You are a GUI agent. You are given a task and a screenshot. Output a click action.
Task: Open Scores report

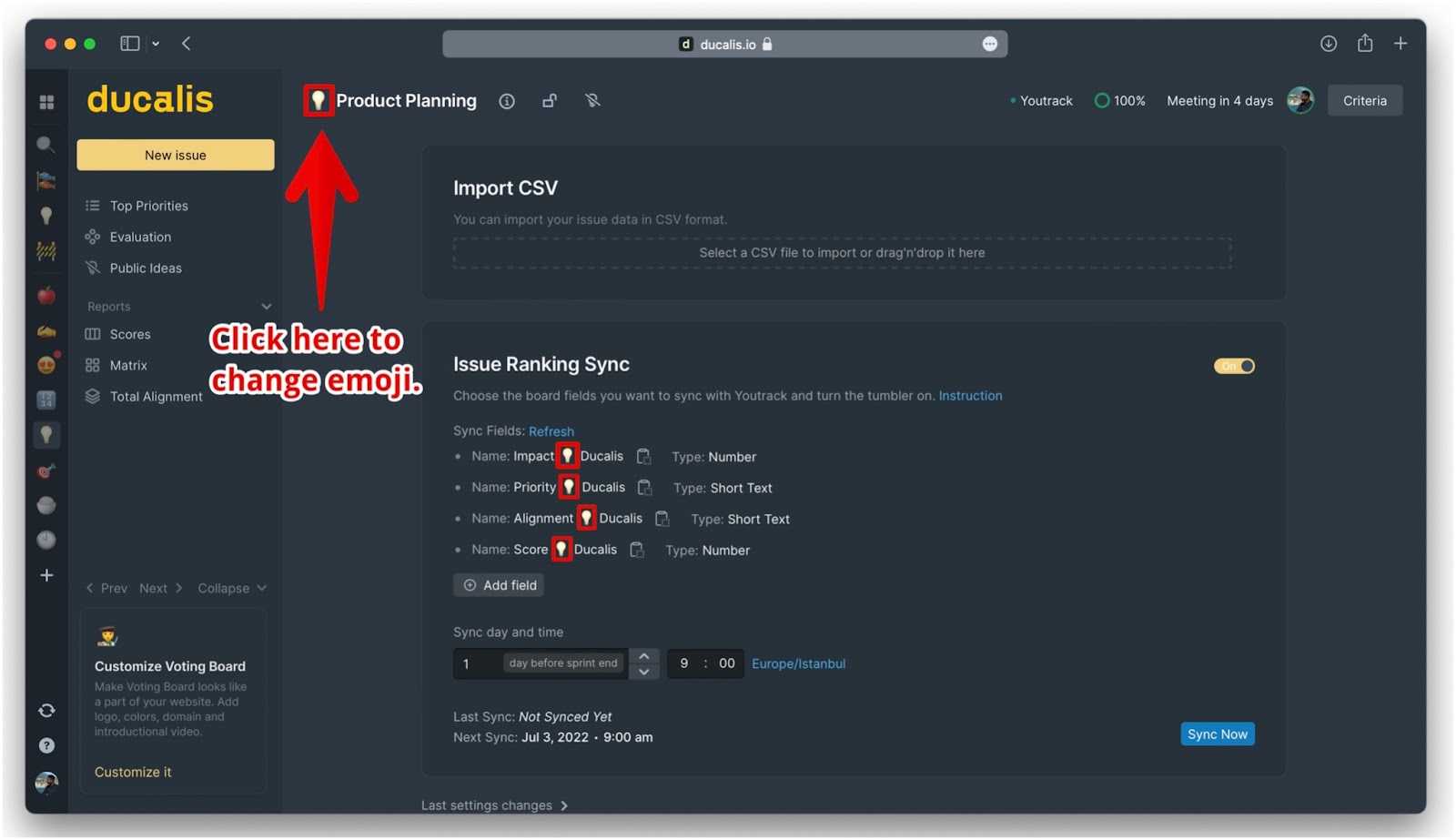pos(130,334)
